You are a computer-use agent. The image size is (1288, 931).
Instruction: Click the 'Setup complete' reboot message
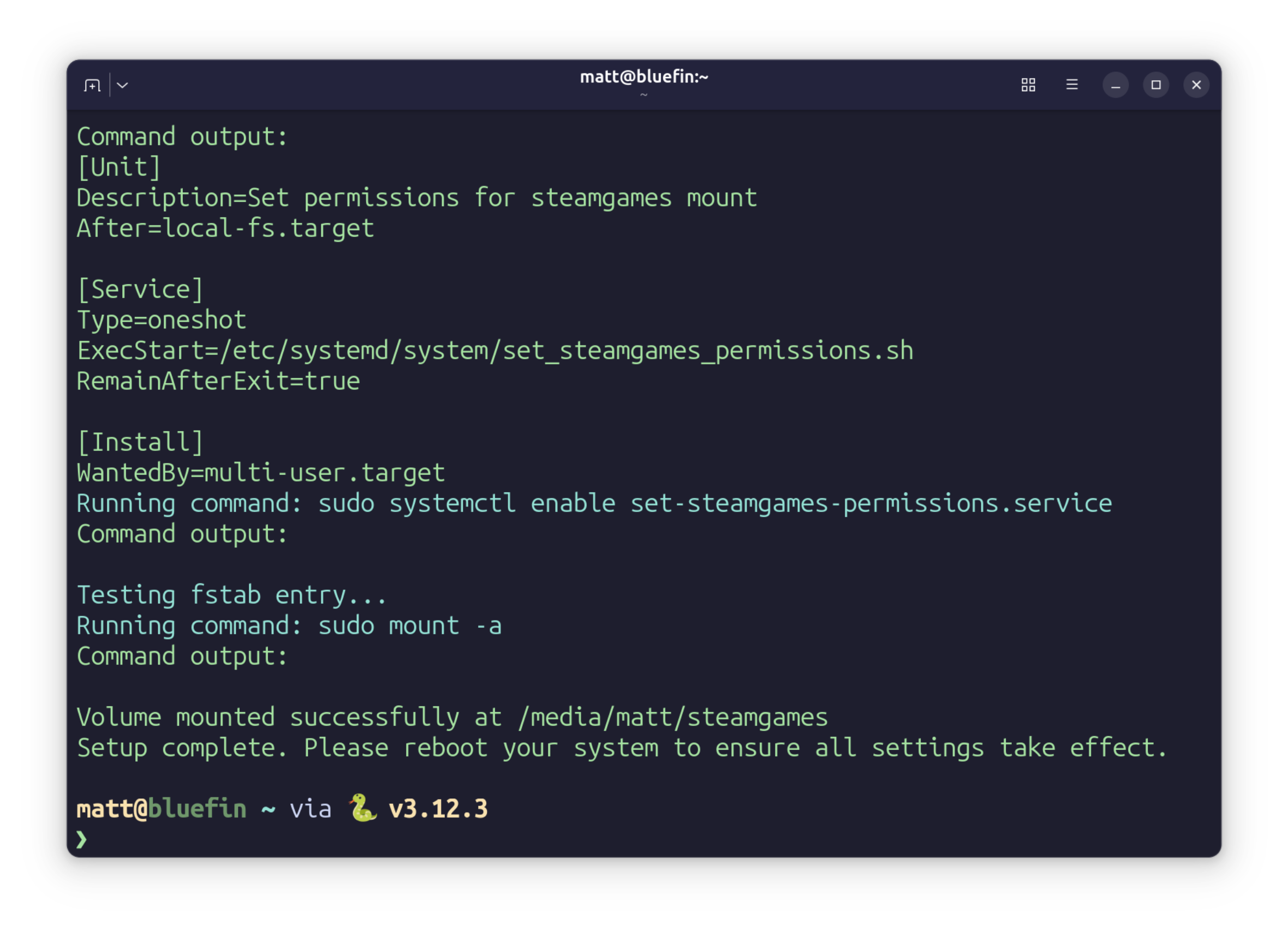point(621,748)
